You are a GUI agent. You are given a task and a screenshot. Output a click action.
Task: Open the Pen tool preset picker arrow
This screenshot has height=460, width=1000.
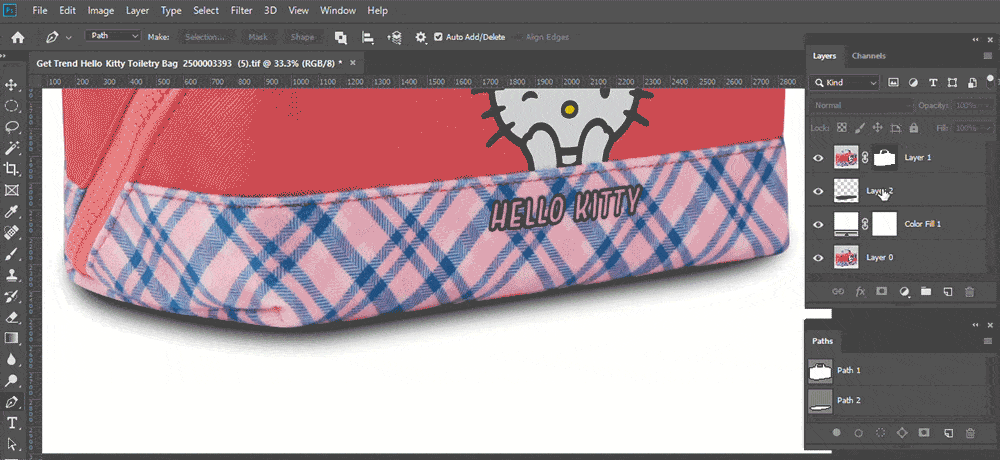[x=68, y=38]
